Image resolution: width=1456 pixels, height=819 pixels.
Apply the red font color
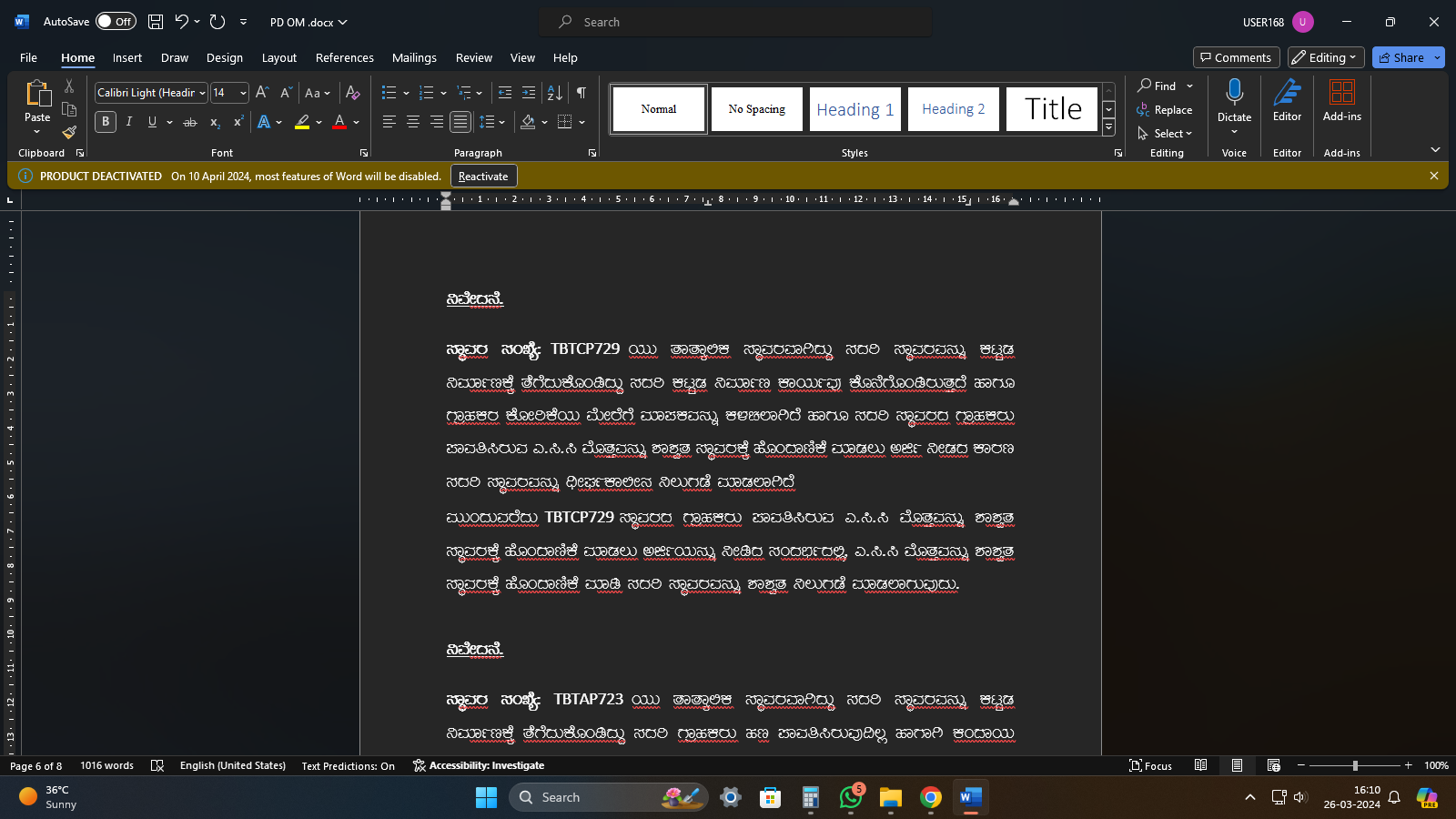[339, 122]
